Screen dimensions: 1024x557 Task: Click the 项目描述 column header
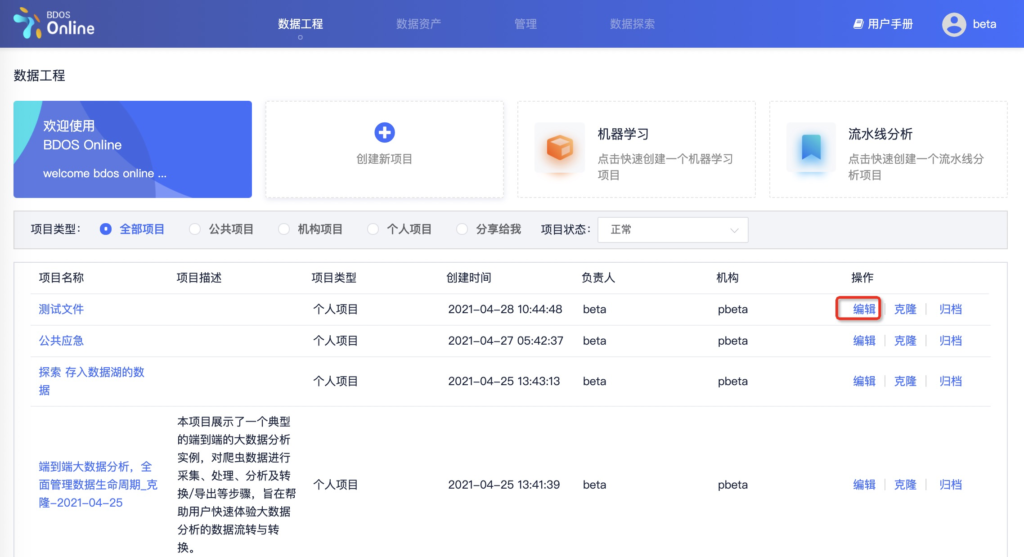(x=199, y=278)
